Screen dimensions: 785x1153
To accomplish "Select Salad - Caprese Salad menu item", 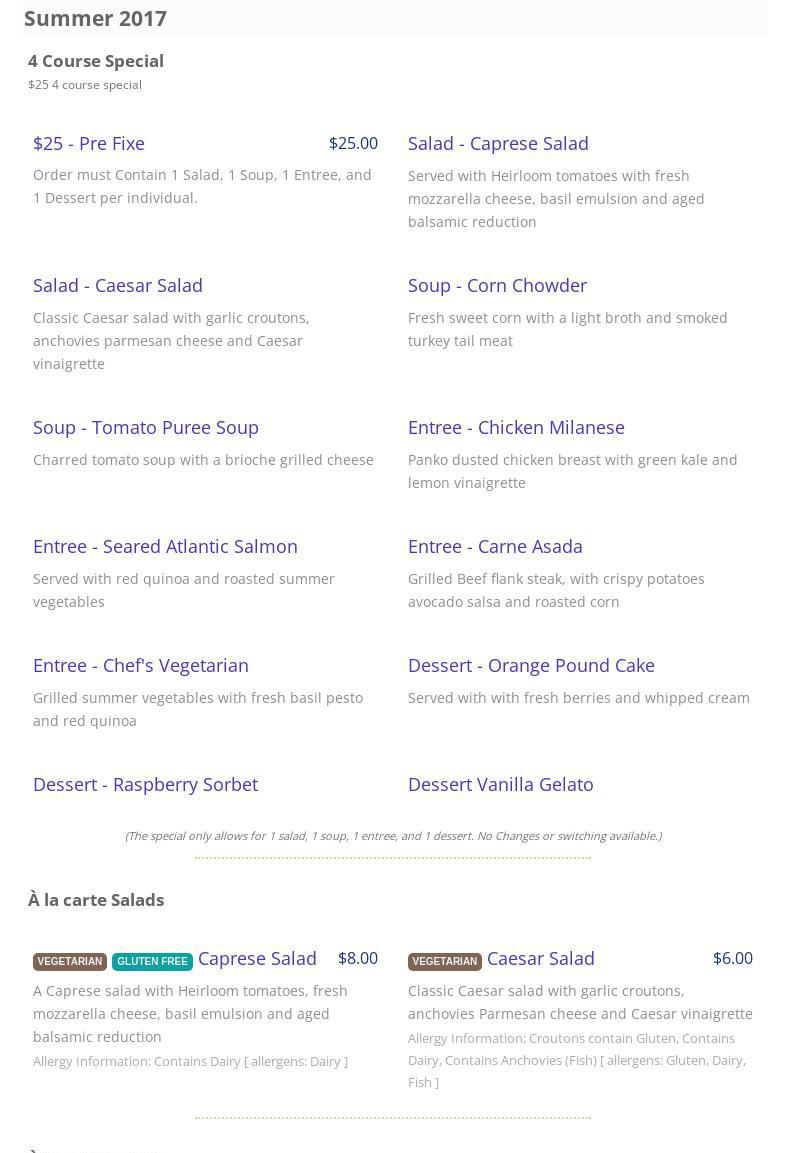I will point(498,143).
